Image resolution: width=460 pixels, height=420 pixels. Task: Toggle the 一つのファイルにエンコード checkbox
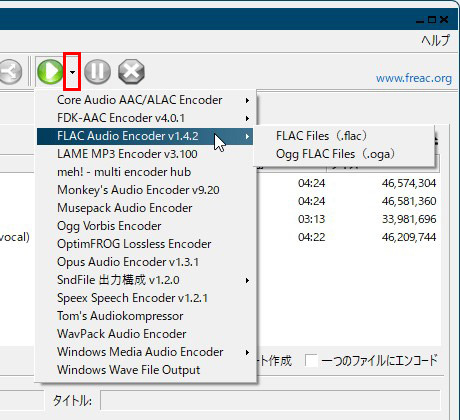tap(311, 361)
